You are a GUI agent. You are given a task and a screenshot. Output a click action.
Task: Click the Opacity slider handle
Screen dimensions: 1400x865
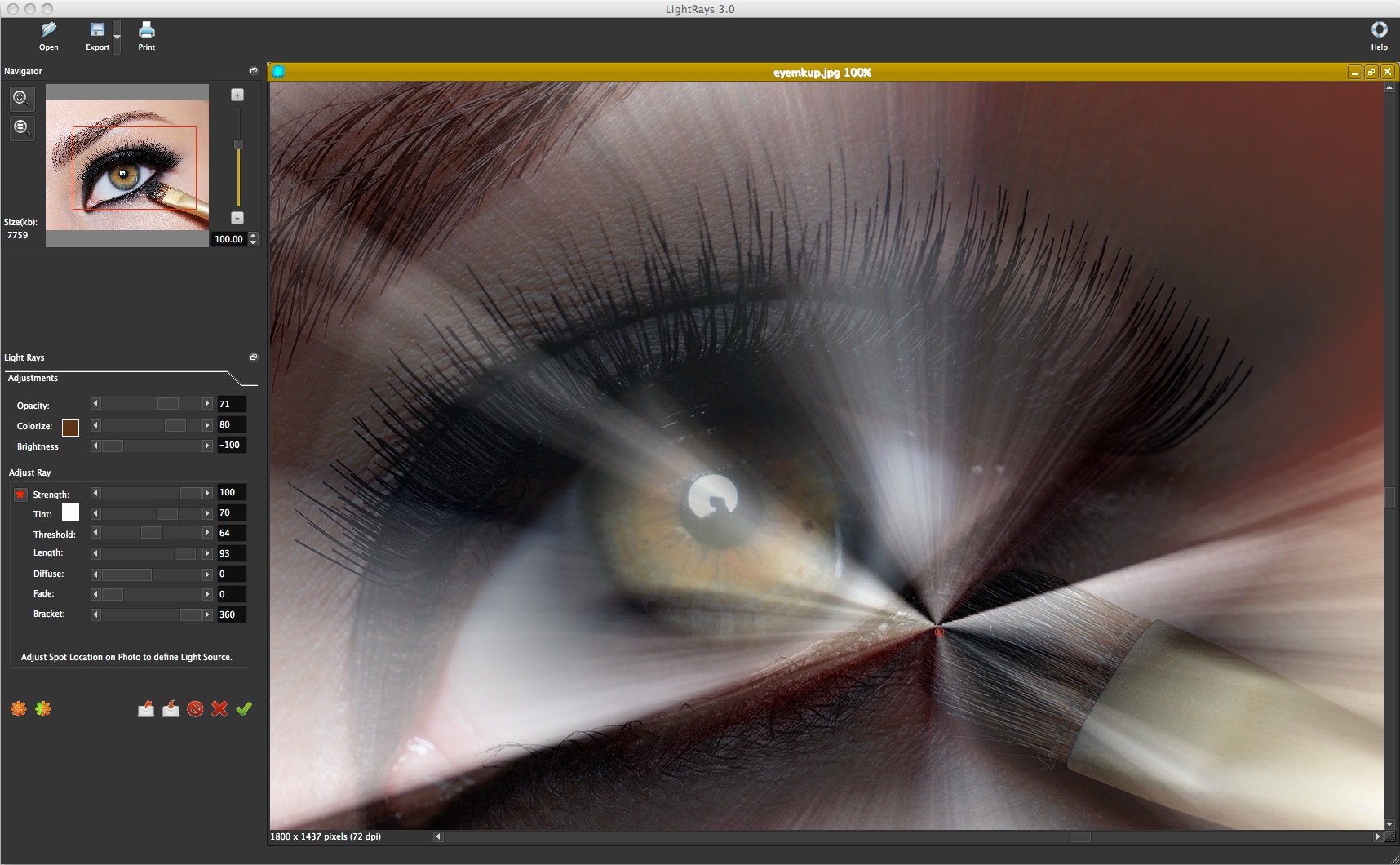pos(168,403)
